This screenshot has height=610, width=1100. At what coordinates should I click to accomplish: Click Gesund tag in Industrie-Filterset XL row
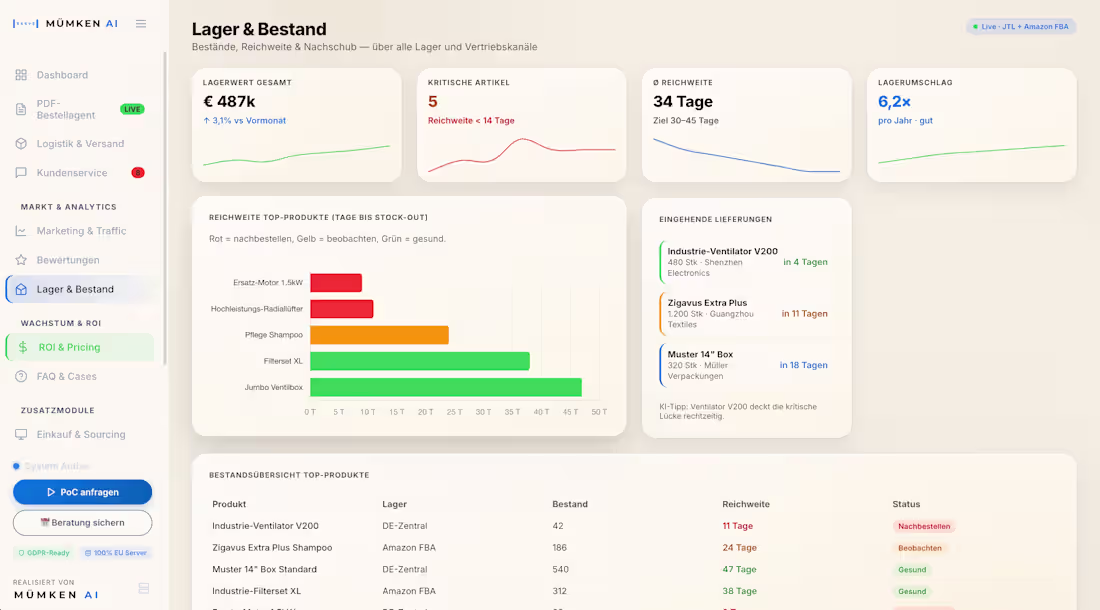pos(912,592)
